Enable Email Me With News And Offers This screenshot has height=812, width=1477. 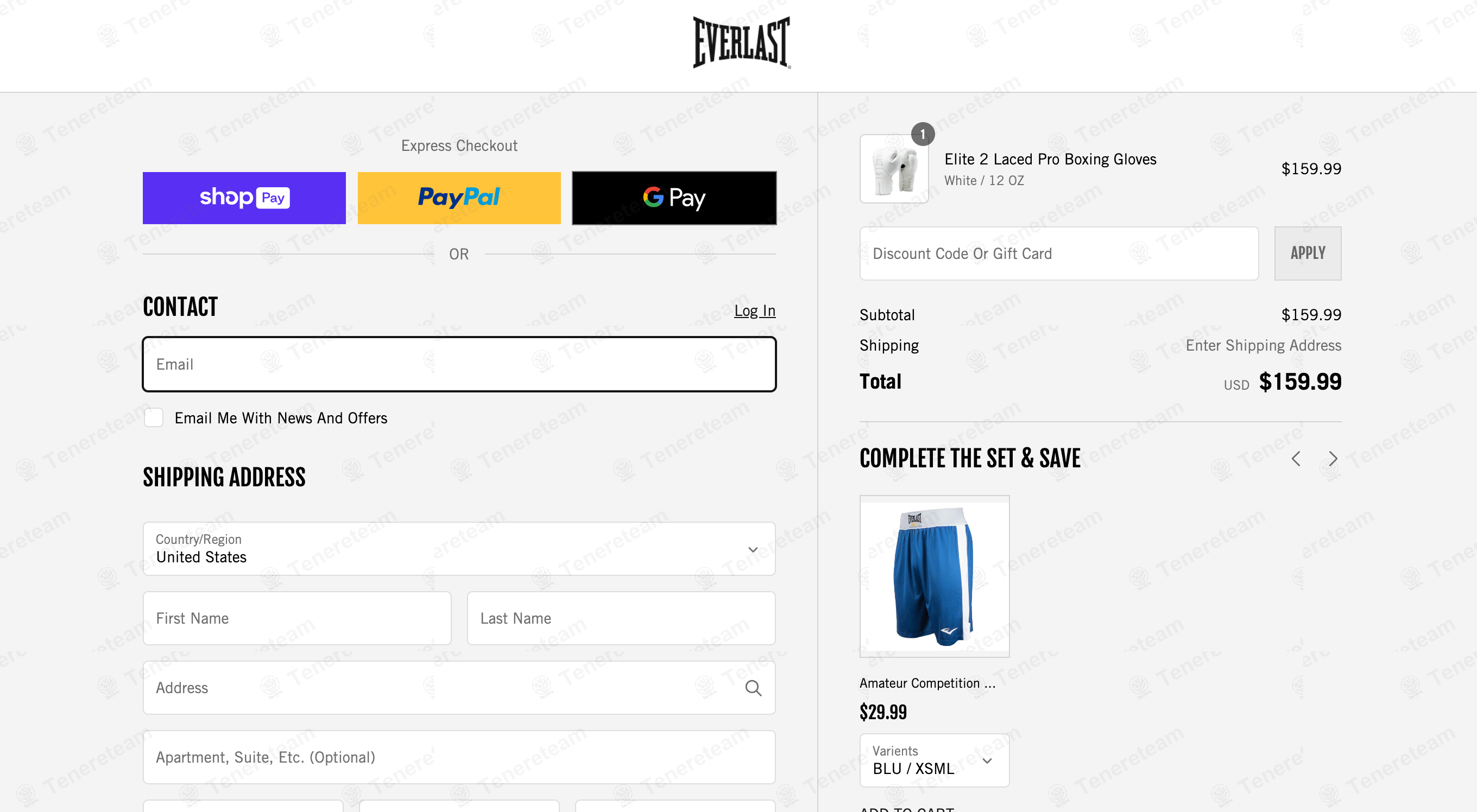(x=154, y=418)
